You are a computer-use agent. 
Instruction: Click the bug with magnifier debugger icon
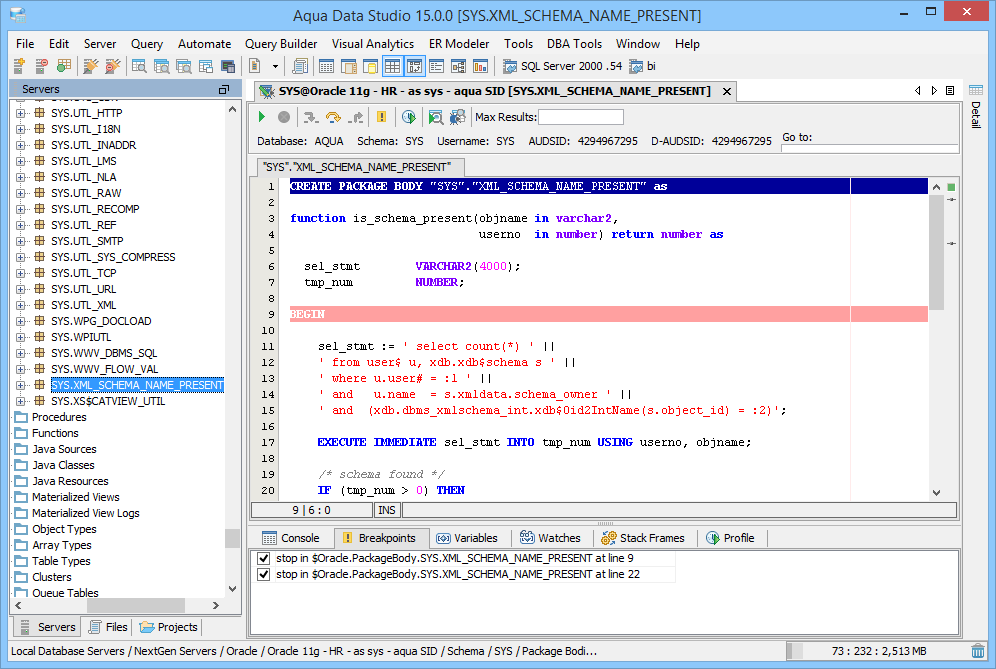pyautogui.click(x=457, y=117)
